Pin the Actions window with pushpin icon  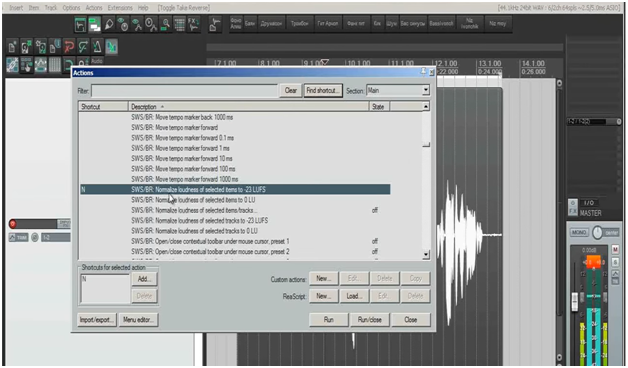[423, 72]
